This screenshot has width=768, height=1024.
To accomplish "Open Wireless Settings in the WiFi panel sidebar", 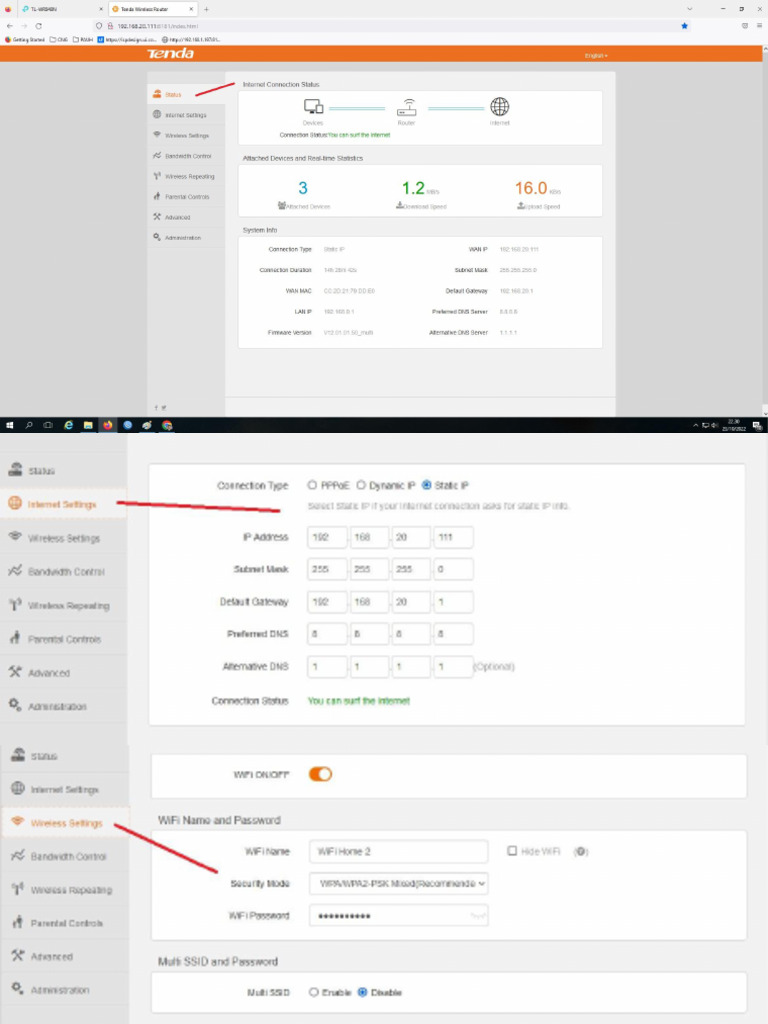I will click(x=65, y=823).
